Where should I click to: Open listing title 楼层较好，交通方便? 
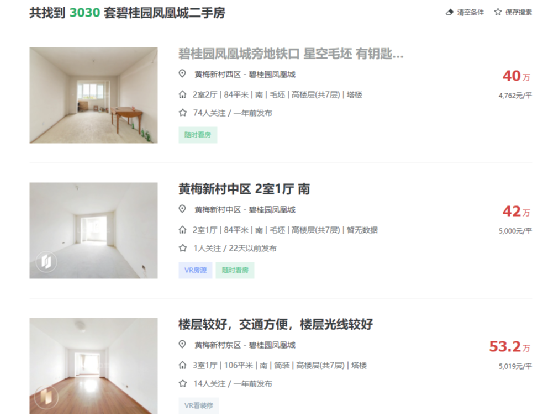[275, 324]
